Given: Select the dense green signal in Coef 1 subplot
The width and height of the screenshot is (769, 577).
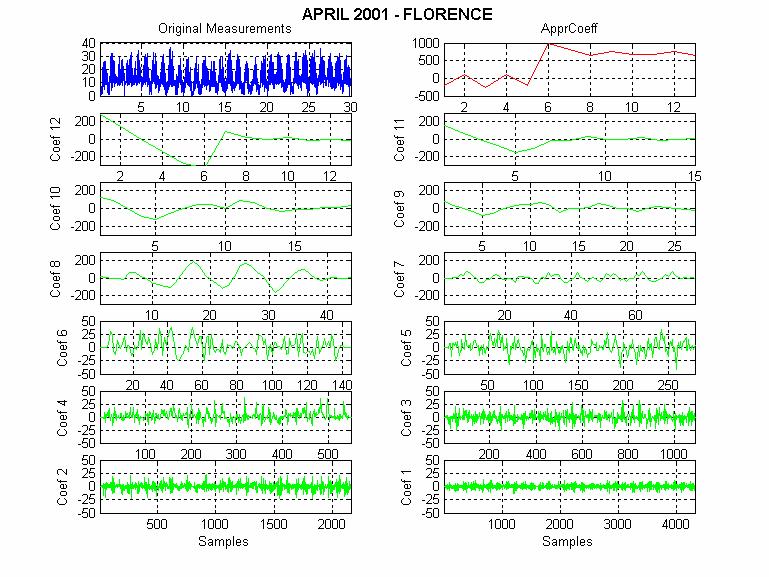Looking at the screenshot, I should [x=569, y=487].
